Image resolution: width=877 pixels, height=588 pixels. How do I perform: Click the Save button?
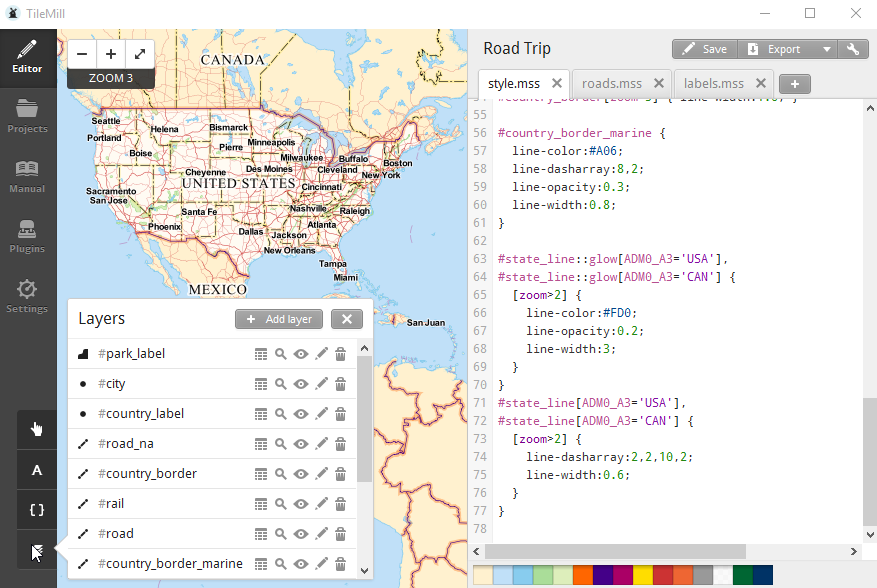point(704,49)
